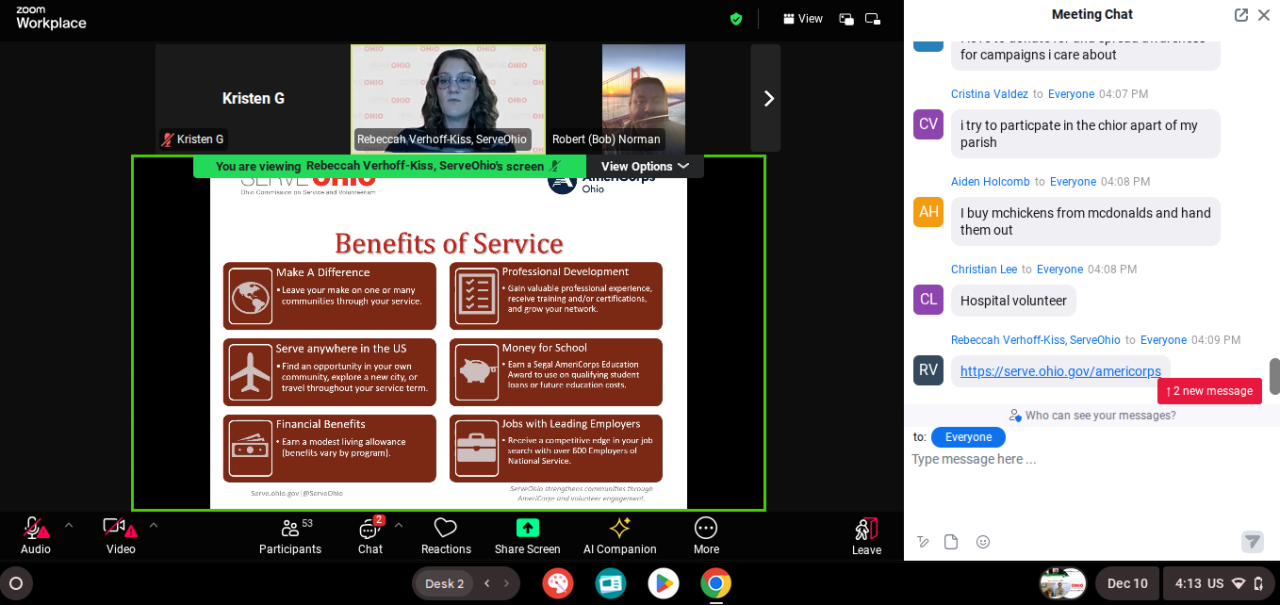Click the mchickens from mcdonalds message
This screenshot has width=1280, height=605.
[x=1085, y=221]
